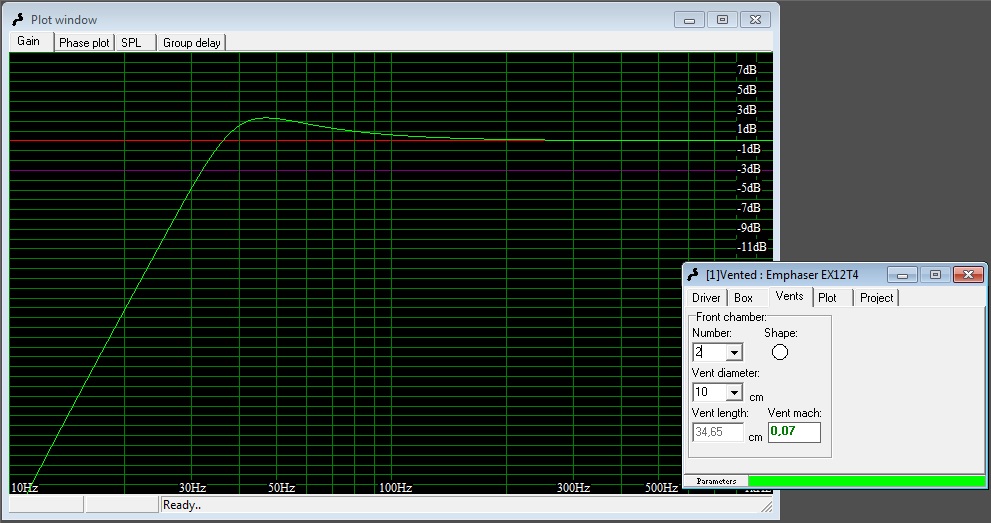
Task: Minimize the Vented Emphaser EX12T4 window
Action: coord(902,274)
